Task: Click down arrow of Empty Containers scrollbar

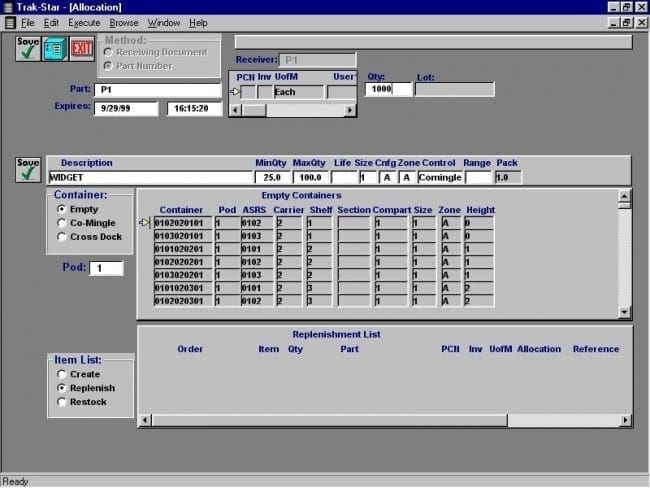Action: [x=624, y=312]
